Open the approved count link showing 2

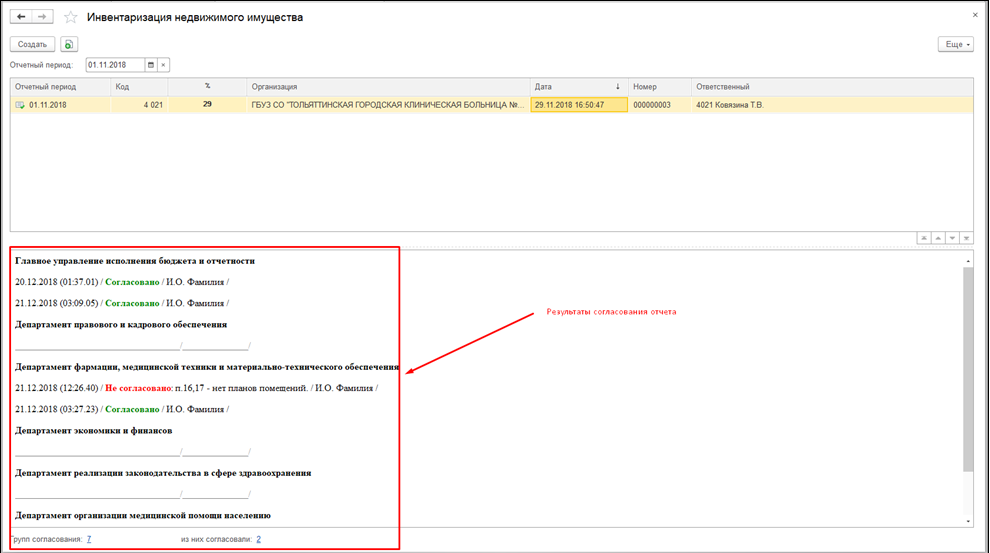coord(258,539)
